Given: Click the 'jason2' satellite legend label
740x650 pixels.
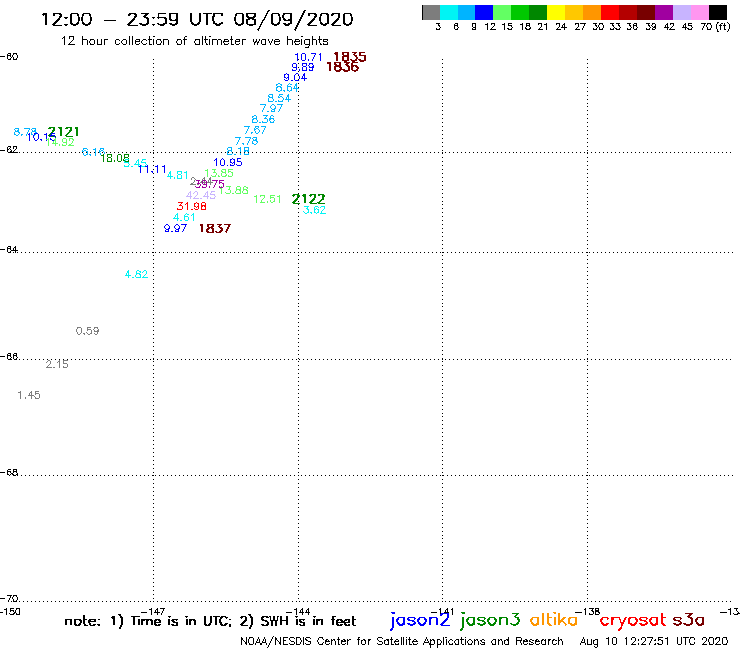Looking at the screenshot, I should coord(420,620).
